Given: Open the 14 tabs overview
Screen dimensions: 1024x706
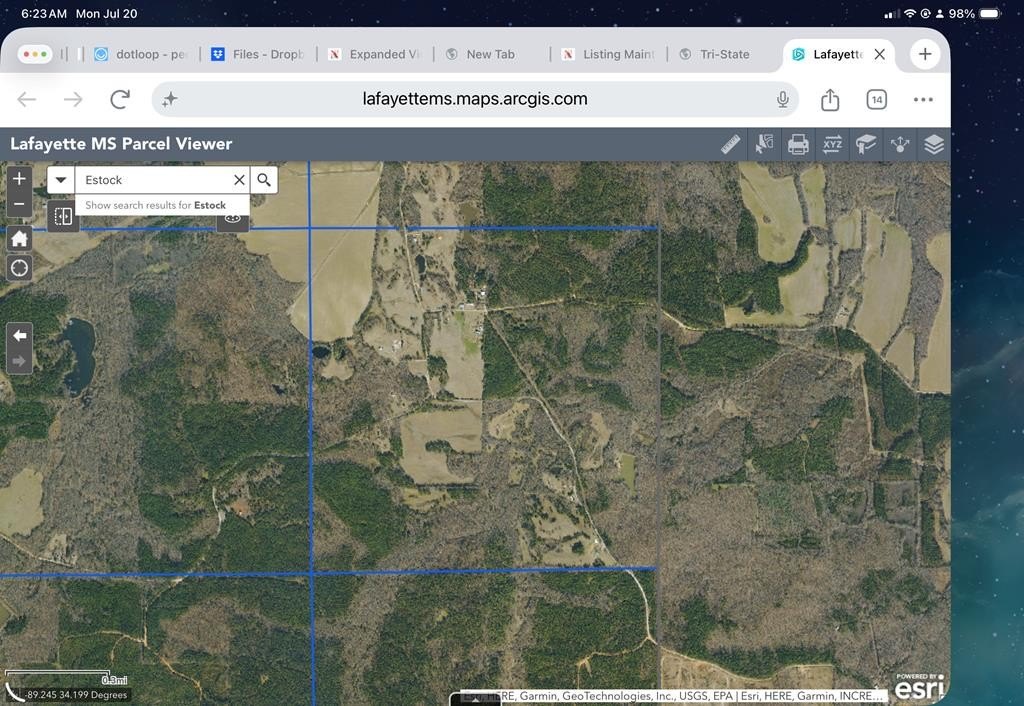Looking at the screenshot, I should tap(876, 99).
